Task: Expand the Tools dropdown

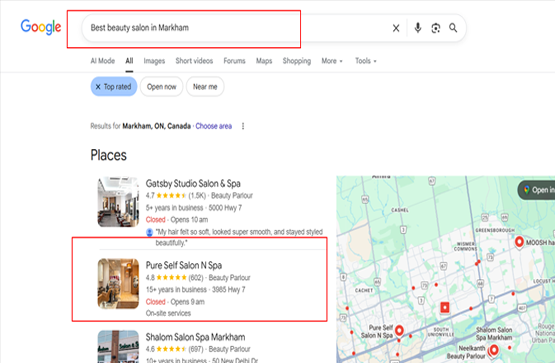Action: pos(366,61)
